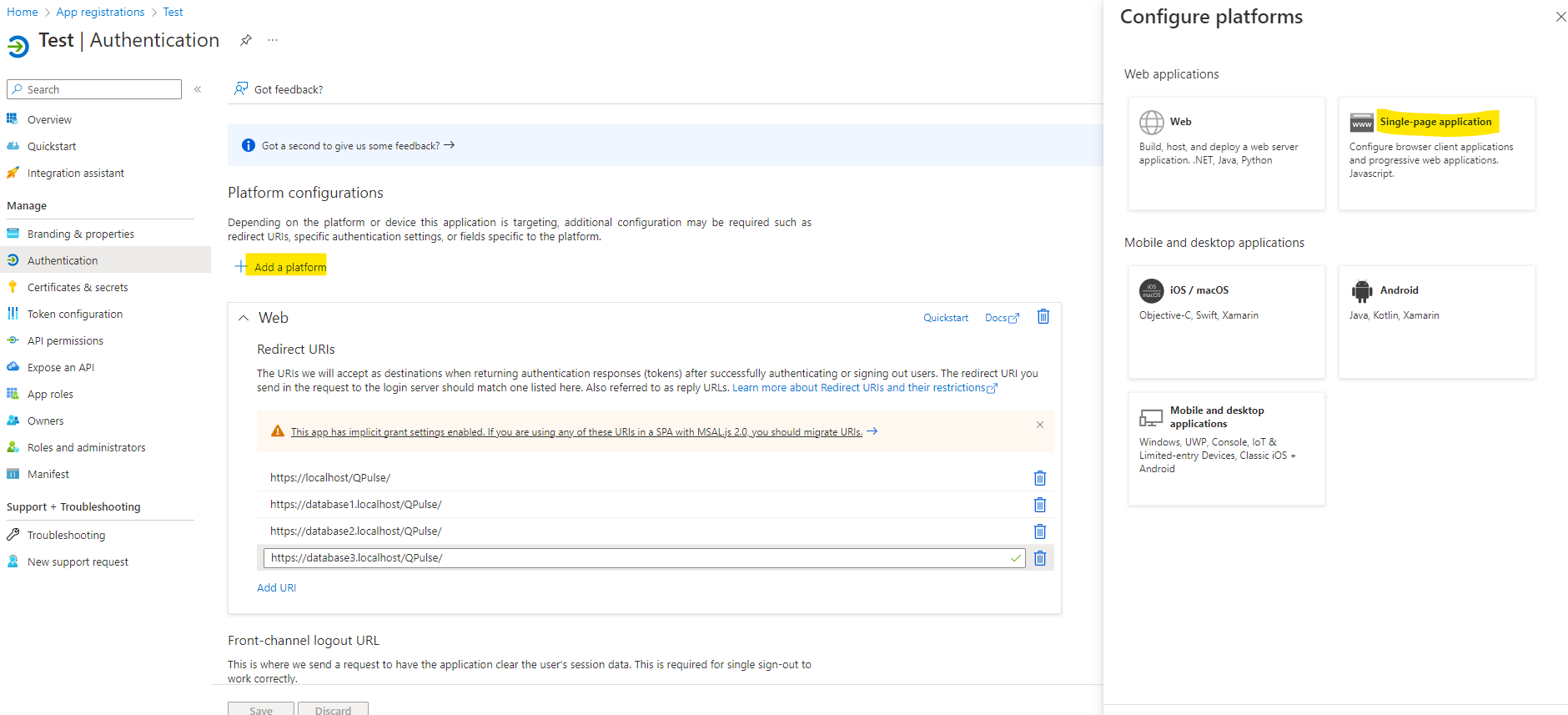Image resolution: width=1568 pixels, height=715 pixels.
Task: Delete the Web platform configuration
Action: (1043, 317)
